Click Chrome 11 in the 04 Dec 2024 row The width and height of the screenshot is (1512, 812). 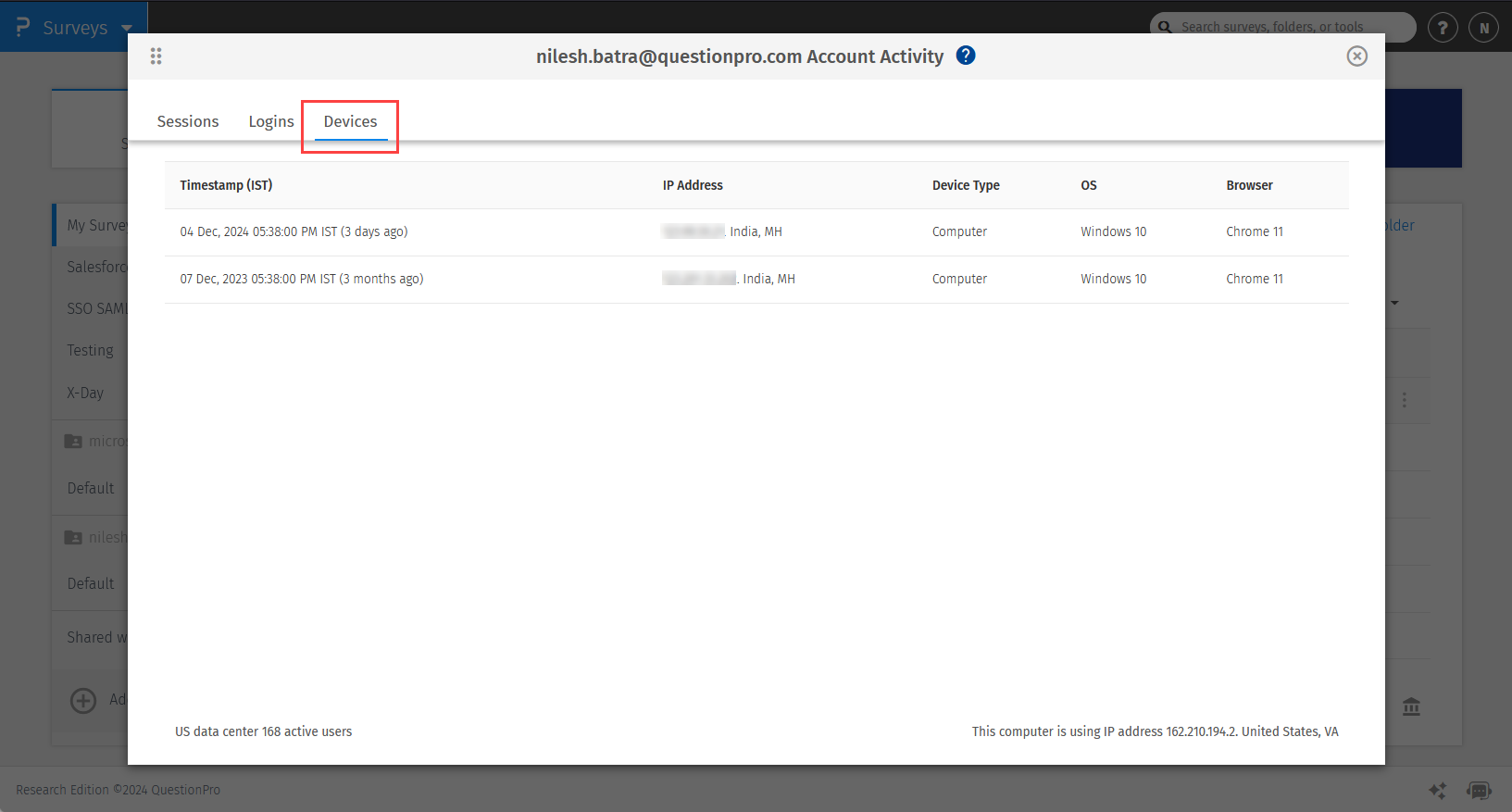pos(1255,231)
